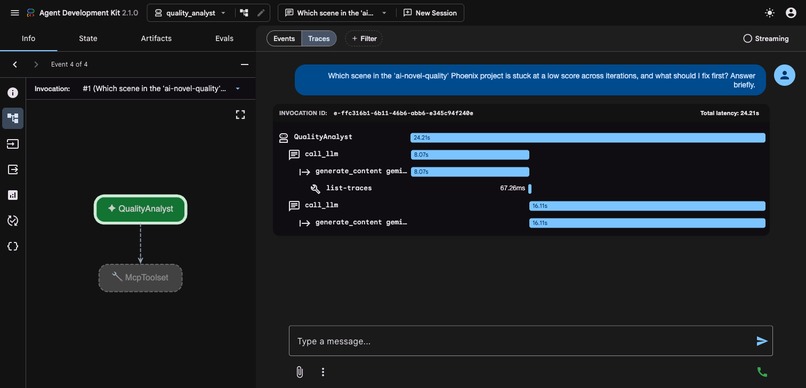Select the list-traces trace row label
This screenshot has width=806, height=388.
point(349,188)
